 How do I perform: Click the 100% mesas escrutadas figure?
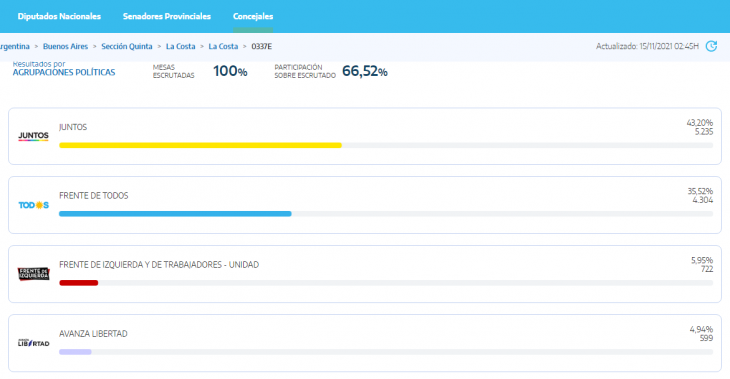click(230, 71)
